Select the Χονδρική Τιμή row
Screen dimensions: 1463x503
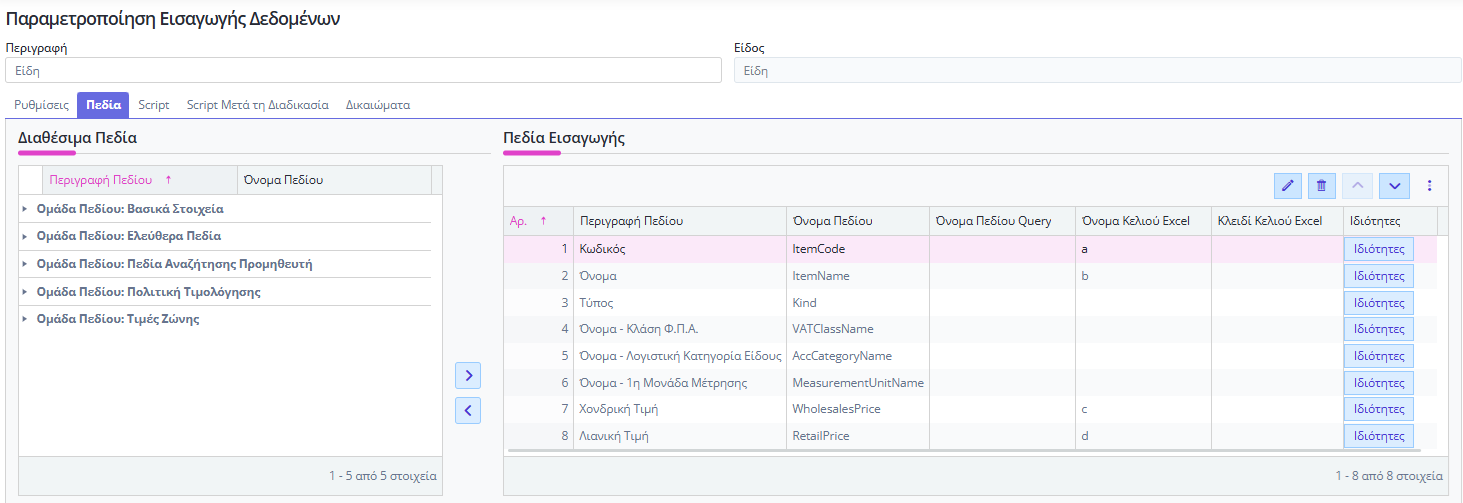[x=679, y=409]
